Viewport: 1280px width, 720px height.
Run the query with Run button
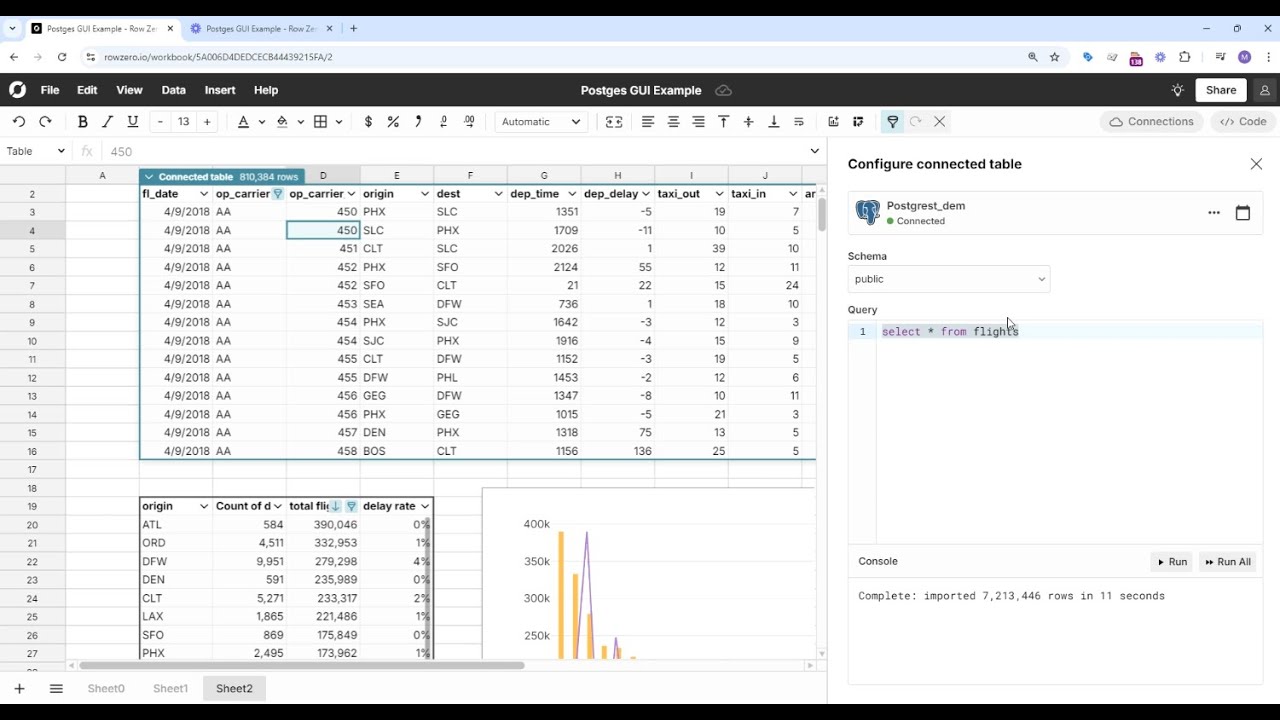point(1171,562)
